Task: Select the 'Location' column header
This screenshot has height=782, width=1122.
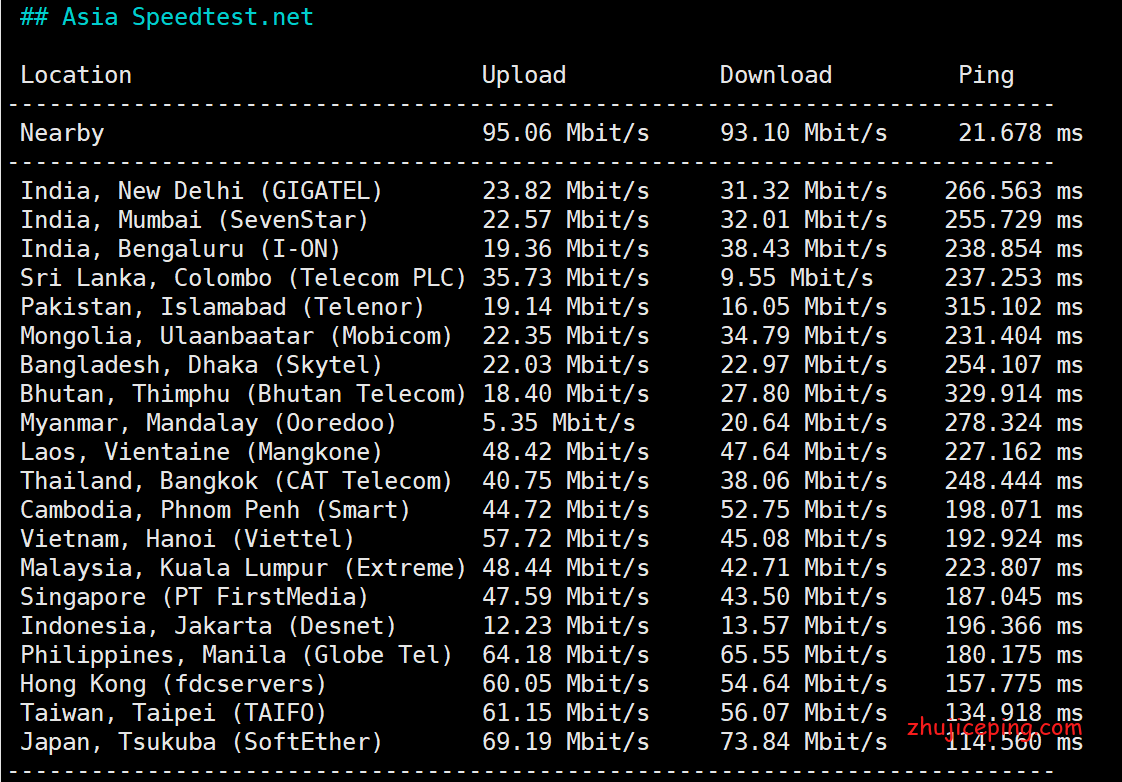Action: pos(76,75)
